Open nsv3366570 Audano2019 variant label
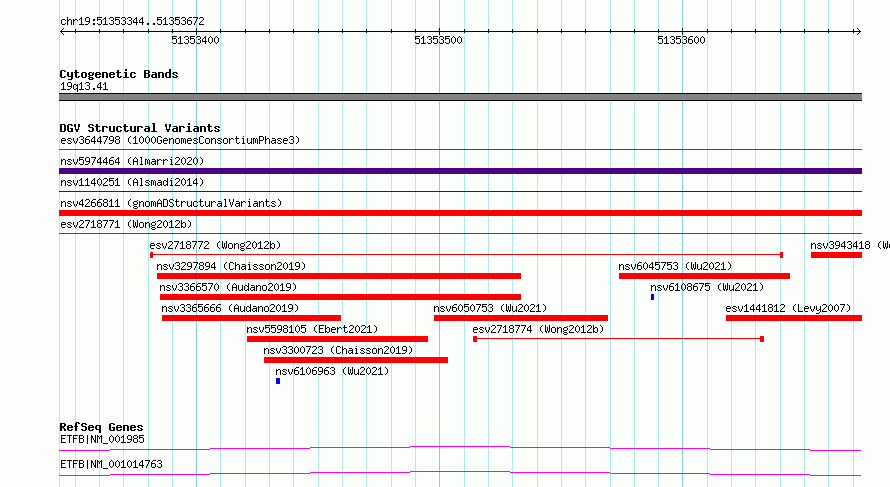The image size is (890, 487). [x=228, y=287]
